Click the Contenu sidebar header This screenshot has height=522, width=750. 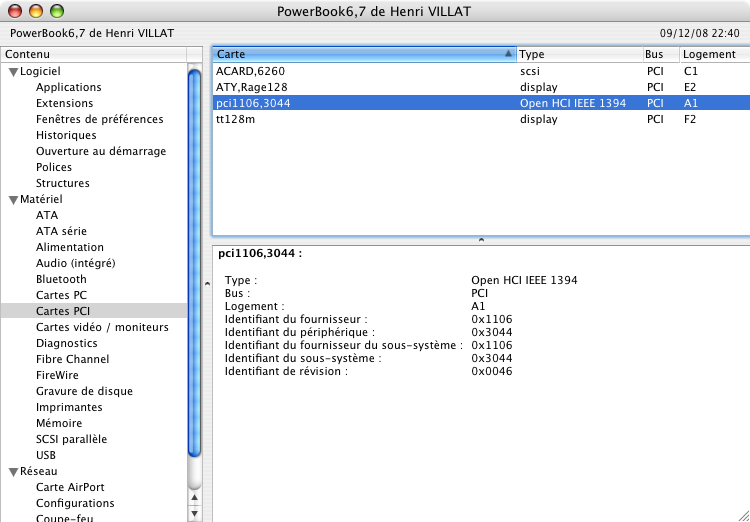click(x=94, y=55)
